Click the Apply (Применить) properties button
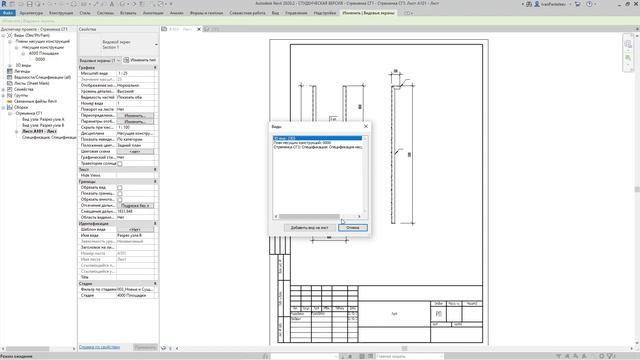Screen dimensions: 640x360 (145, 347)
